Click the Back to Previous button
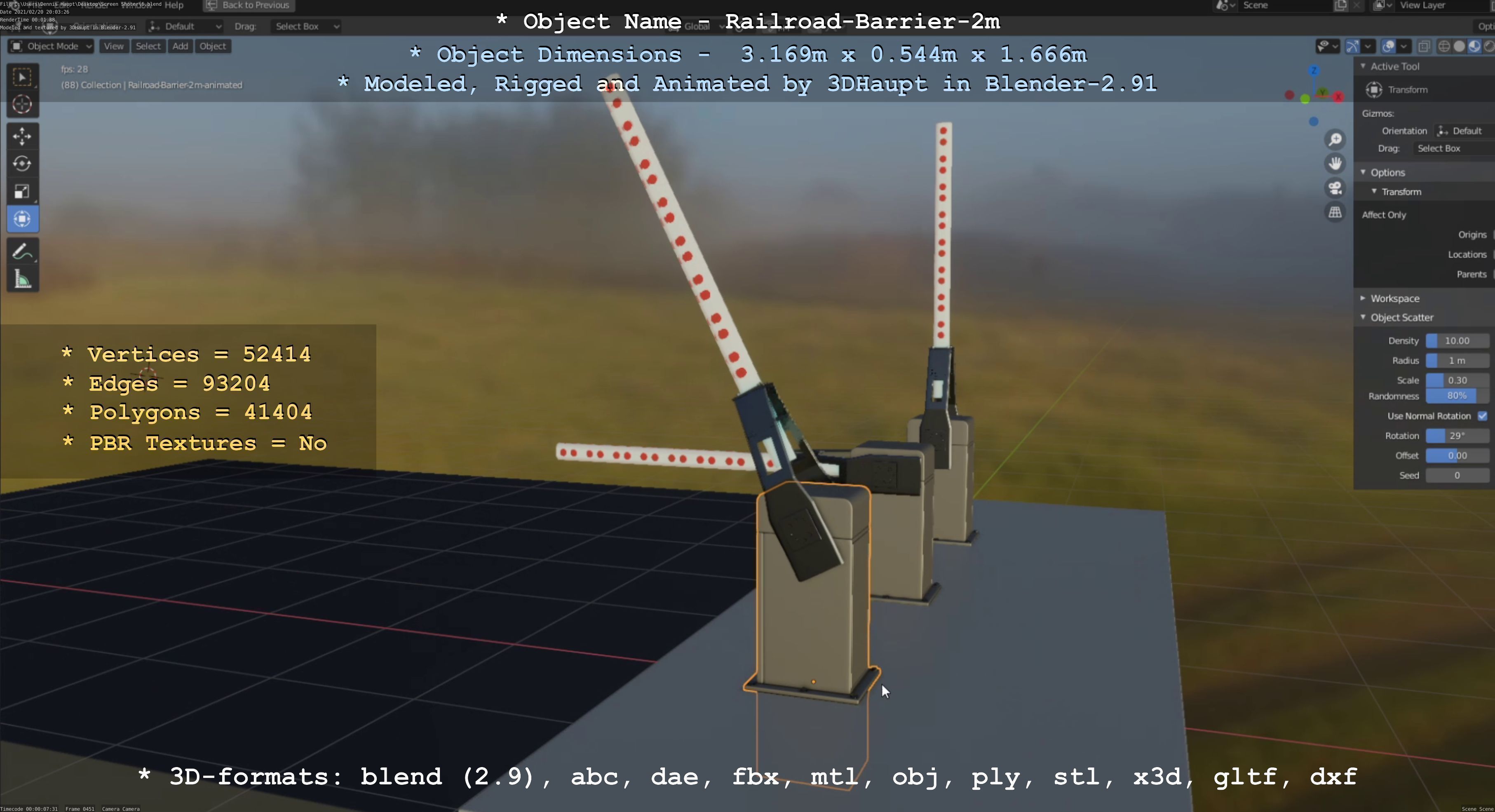This screenshot has height=812, width=1495. (x=249, y=5)
